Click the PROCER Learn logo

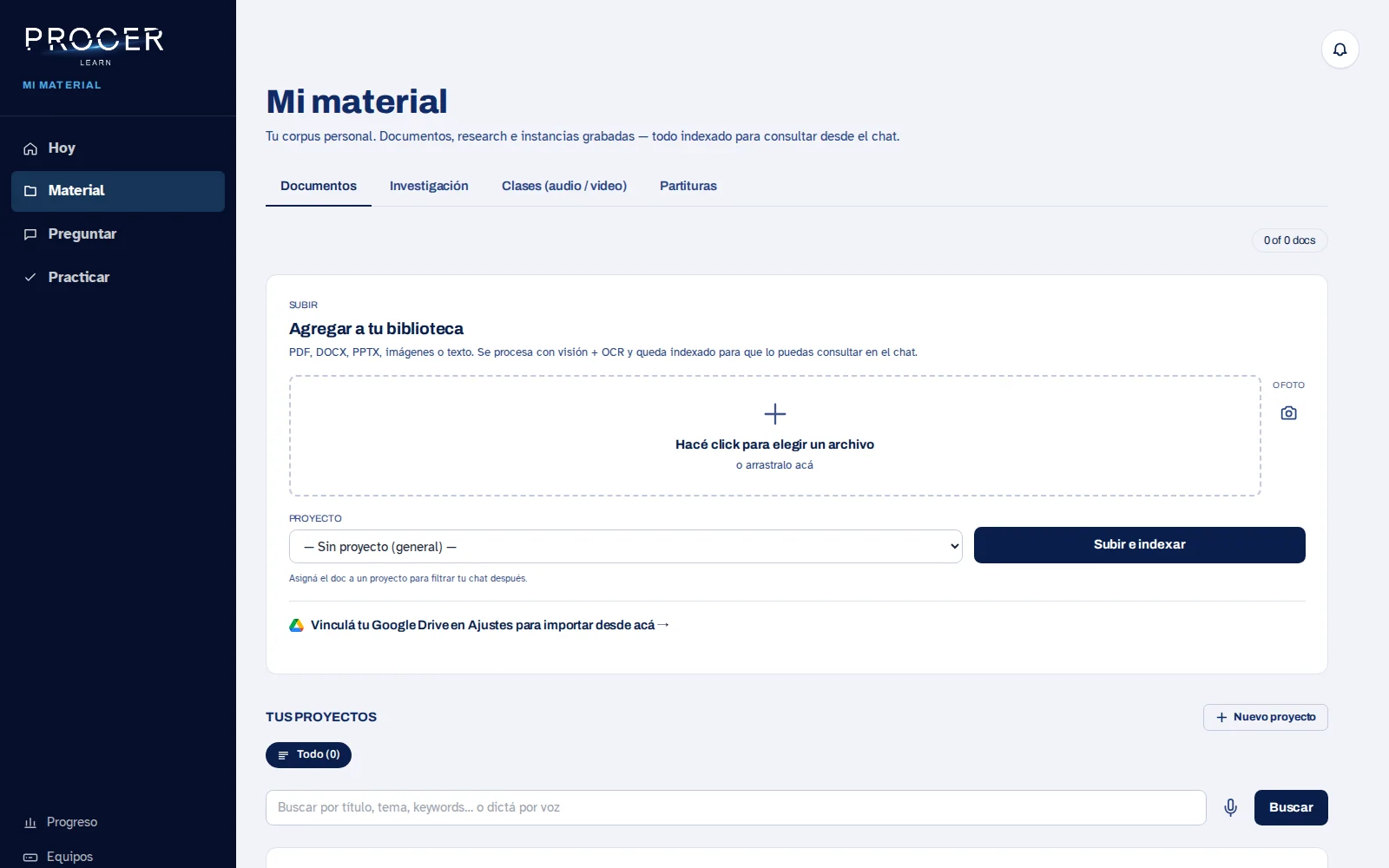[95, 46]
